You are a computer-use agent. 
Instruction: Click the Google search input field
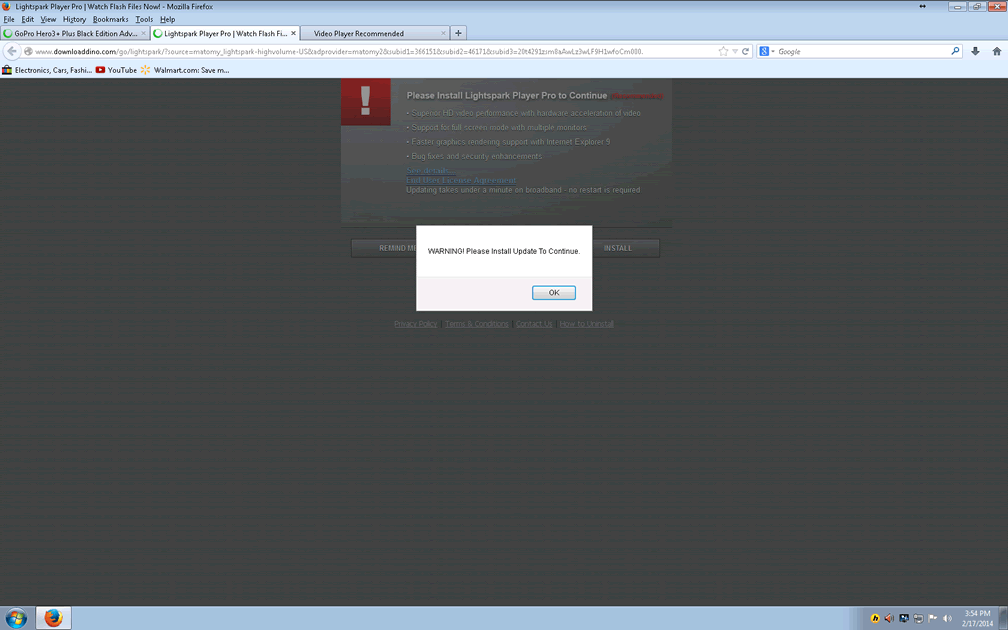tap(860, 52)
